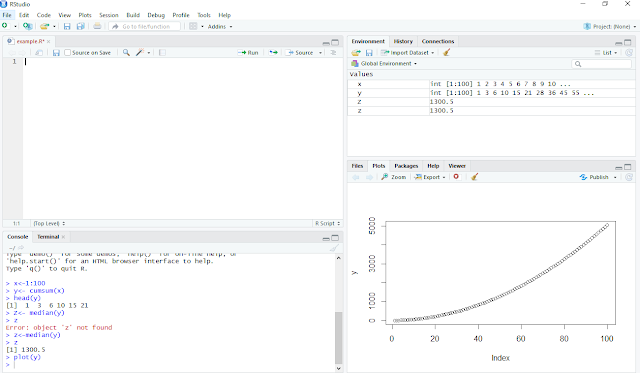Clear environment objects with broom icon

point(446,52)
